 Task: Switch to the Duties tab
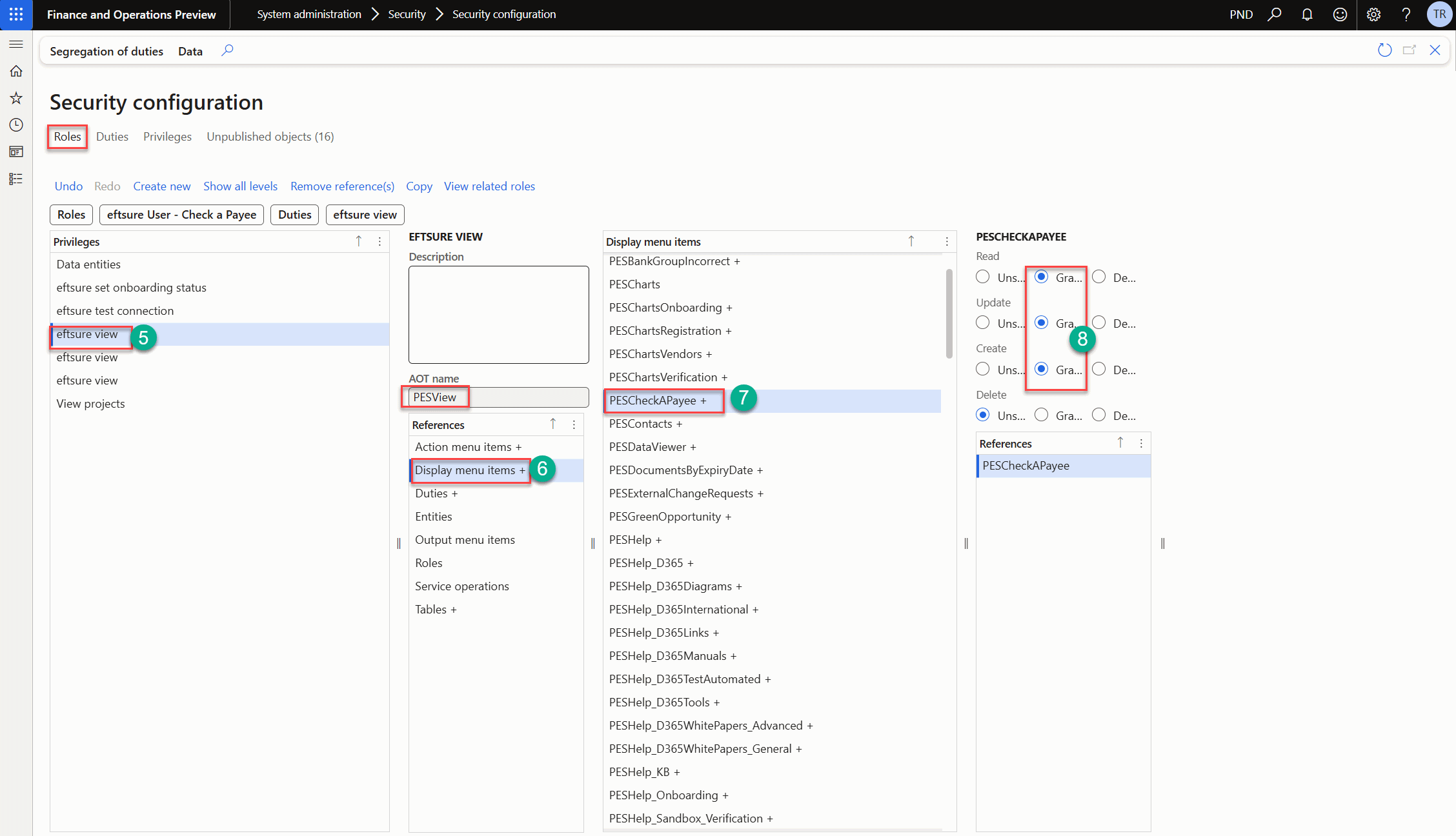[112, 136]
